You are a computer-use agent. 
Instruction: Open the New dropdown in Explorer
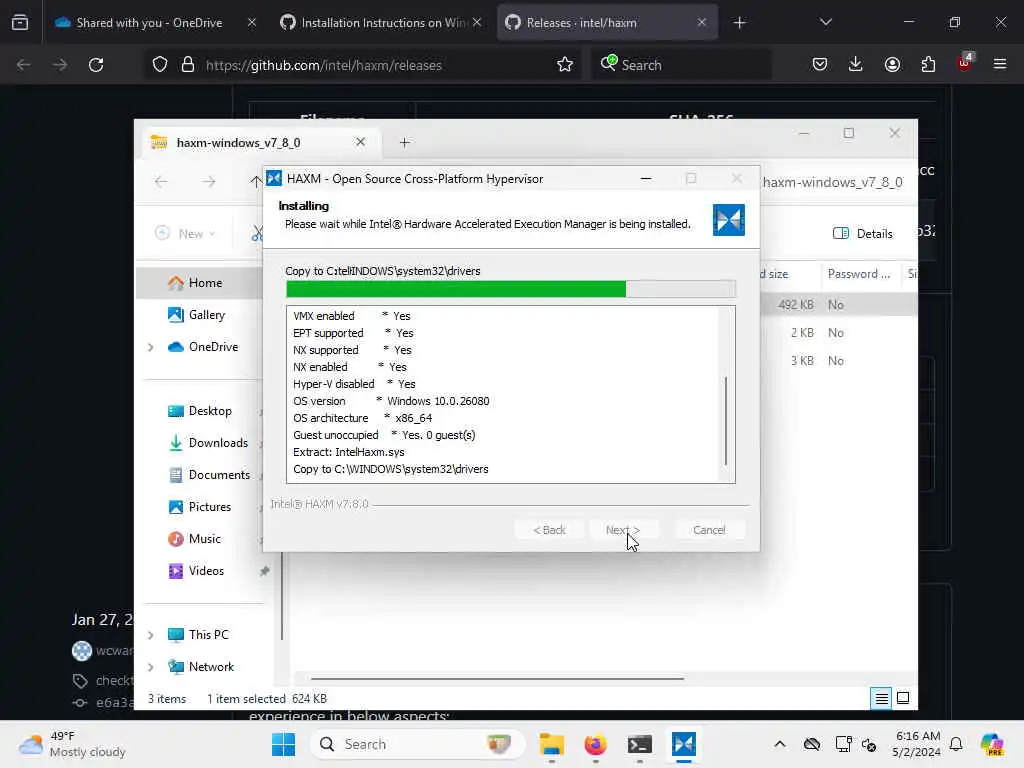pyautogui.click(x=185, y=233)
